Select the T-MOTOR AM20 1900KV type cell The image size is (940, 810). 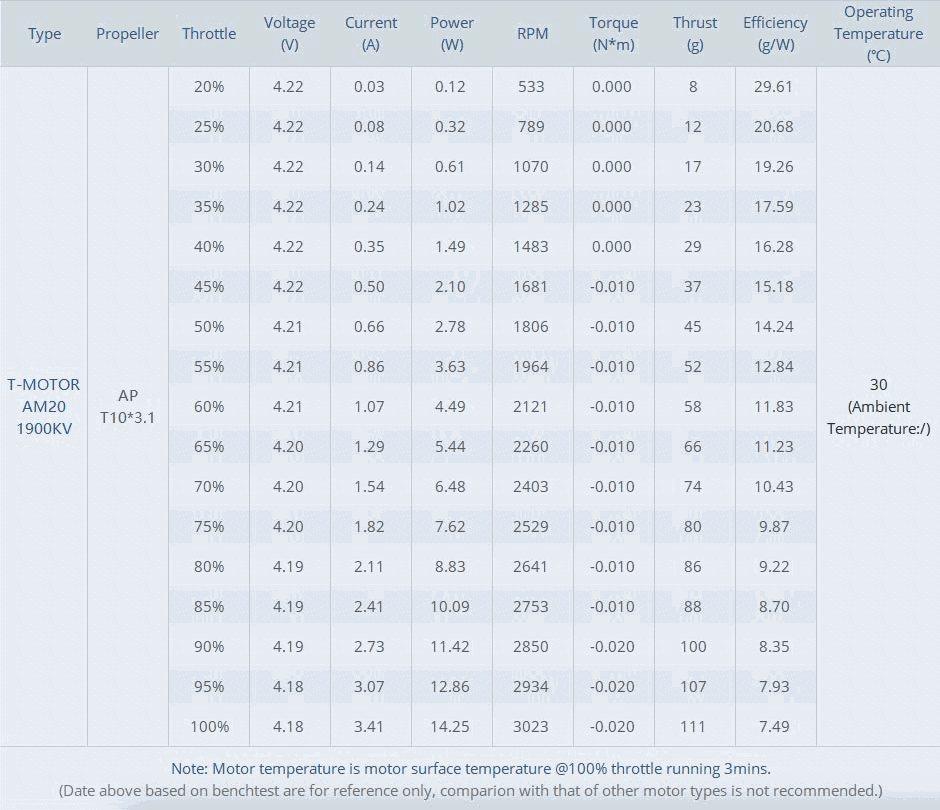[44, 406]
